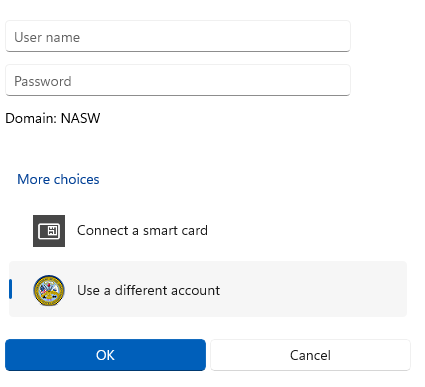This screenshot has height=387, width=425.
Task: Open the More choices link
Action: 58,179
